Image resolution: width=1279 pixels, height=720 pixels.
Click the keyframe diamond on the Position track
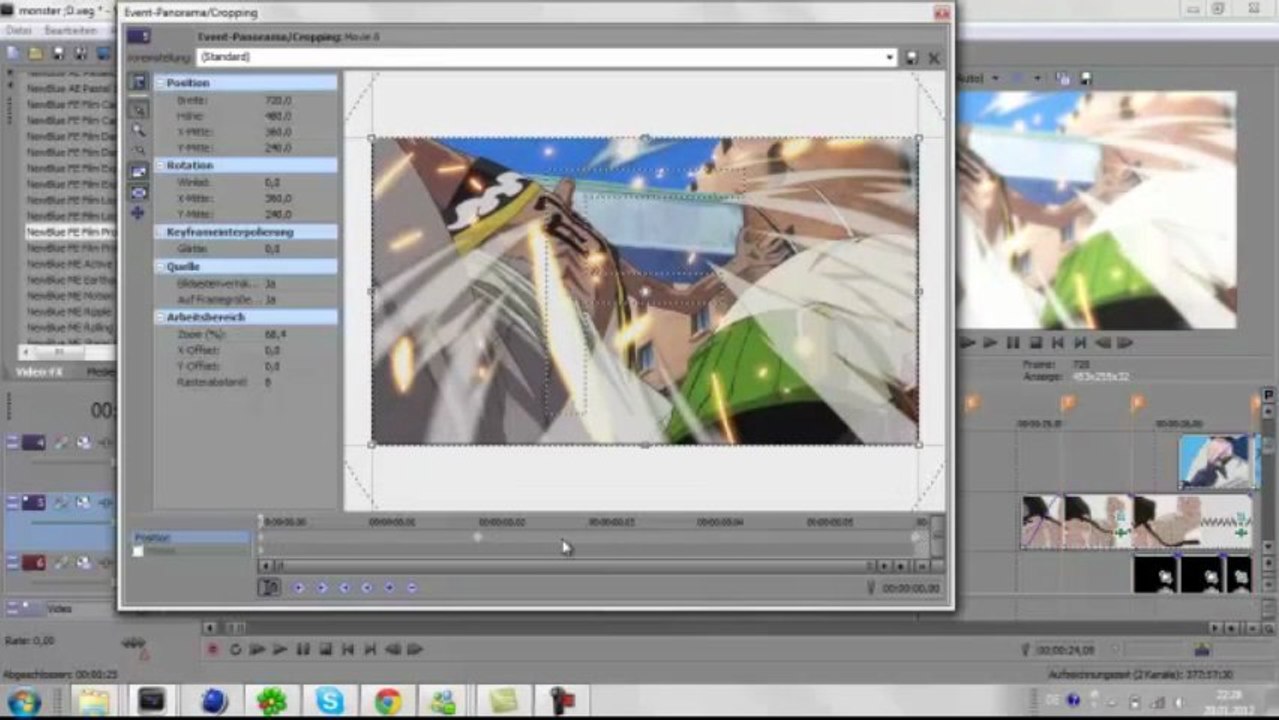477,537
